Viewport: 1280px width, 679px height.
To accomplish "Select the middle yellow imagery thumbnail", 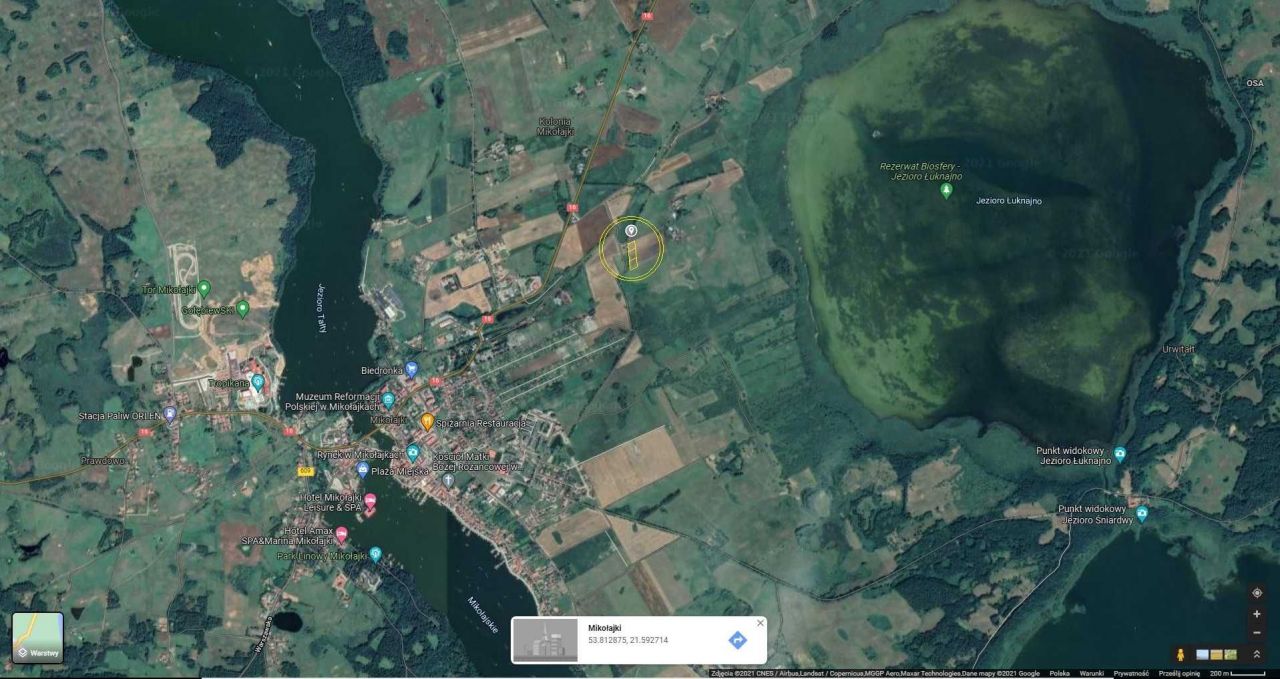I will point(1216,655).
